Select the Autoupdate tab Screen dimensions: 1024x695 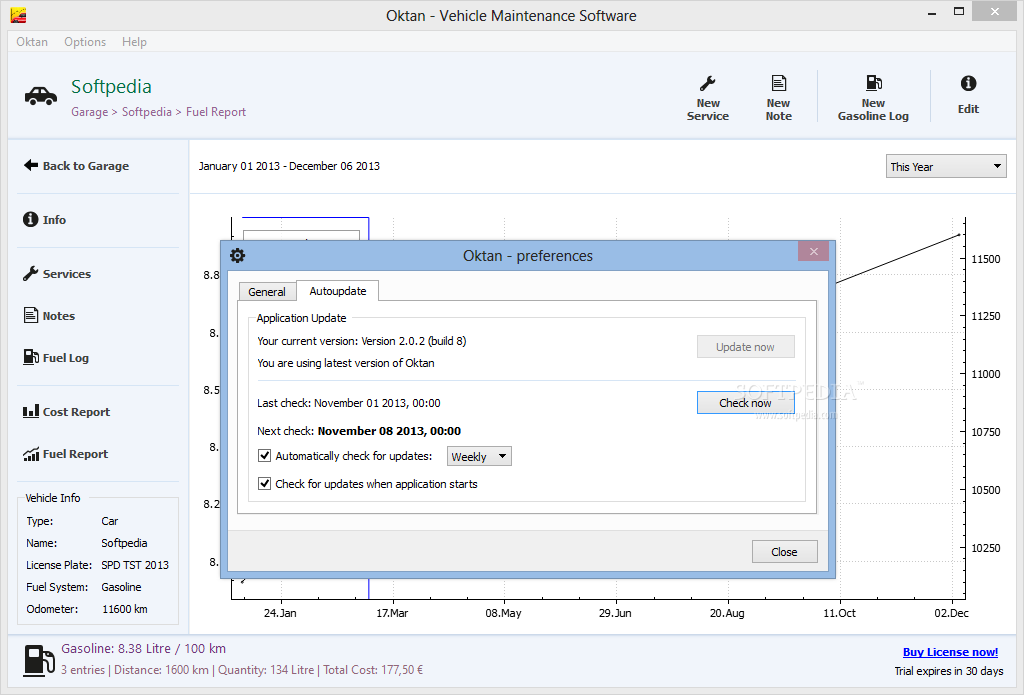[x=338, y=291]
